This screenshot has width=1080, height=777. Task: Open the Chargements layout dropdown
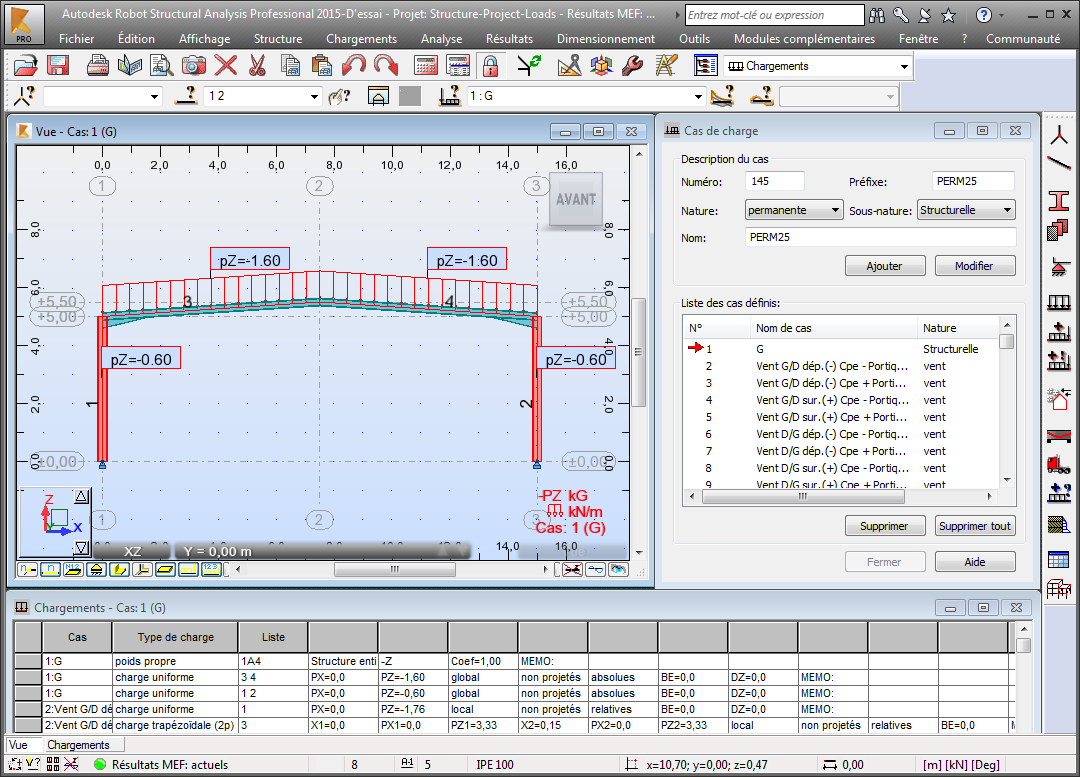click(904, 66)
